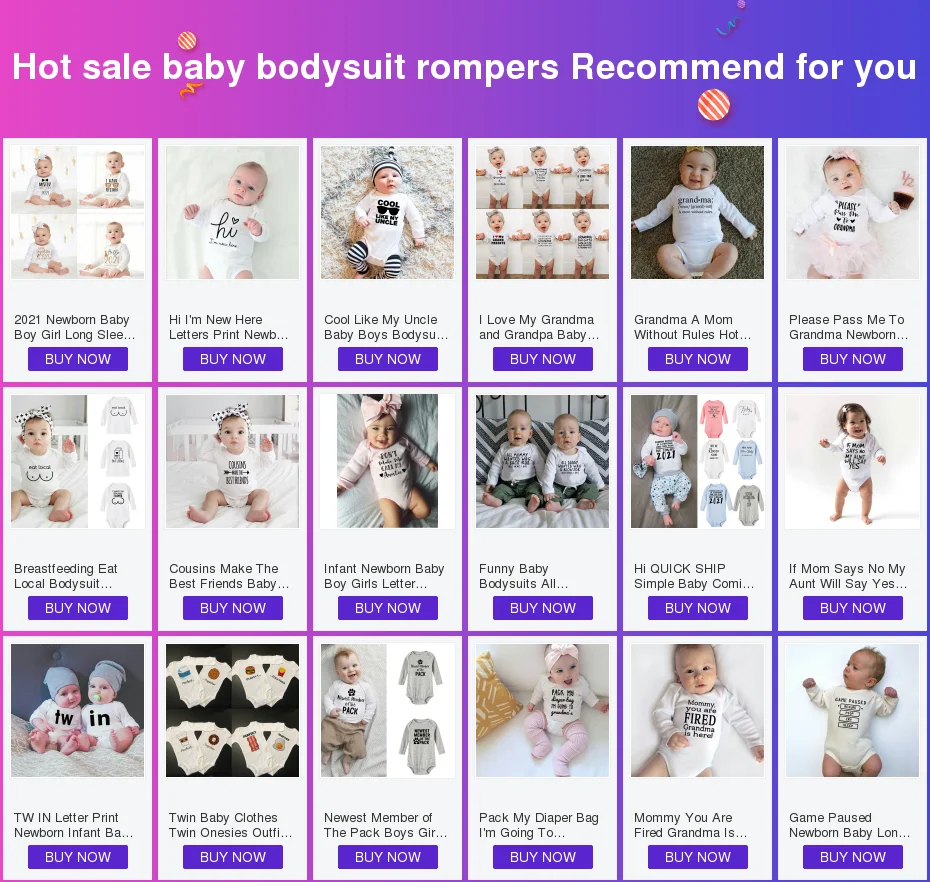Open the Infant Newborn Baby Boy Girls Letter title
Viewport: 930px width, 882px height.
pyautogui.click(x=384, y=577)
